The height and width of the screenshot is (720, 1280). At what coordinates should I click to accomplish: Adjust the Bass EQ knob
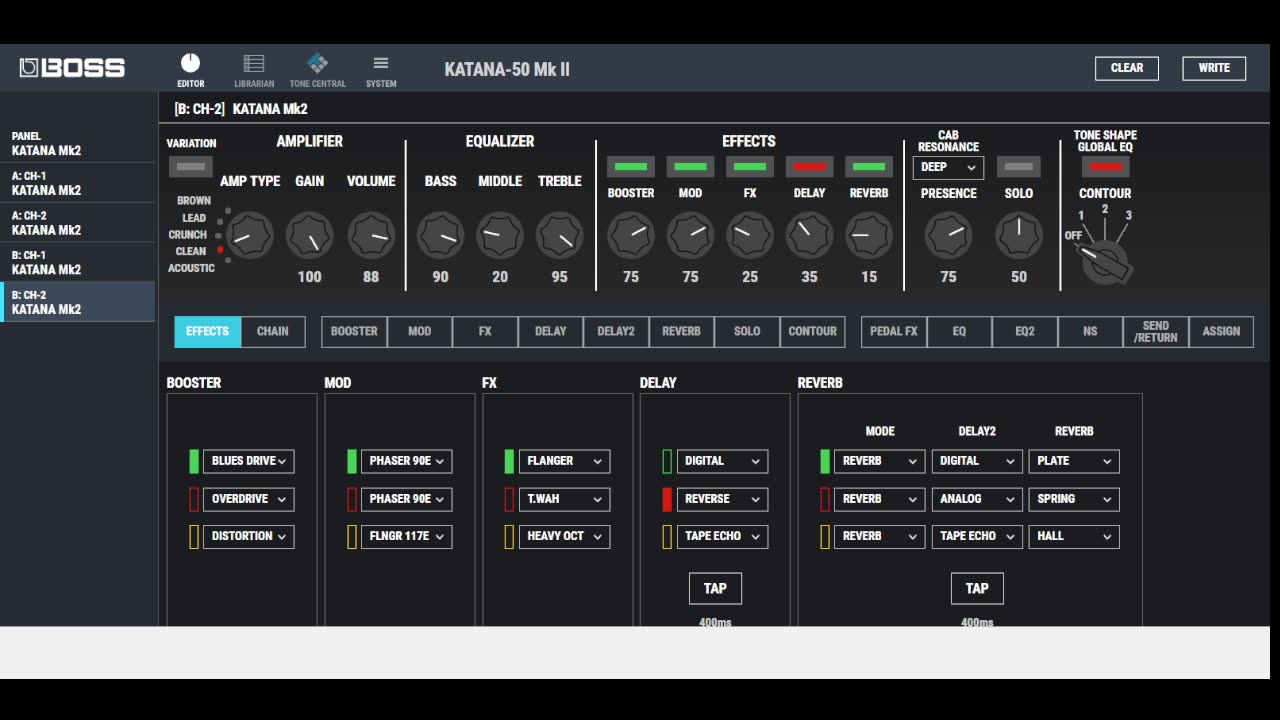(440, 236)
